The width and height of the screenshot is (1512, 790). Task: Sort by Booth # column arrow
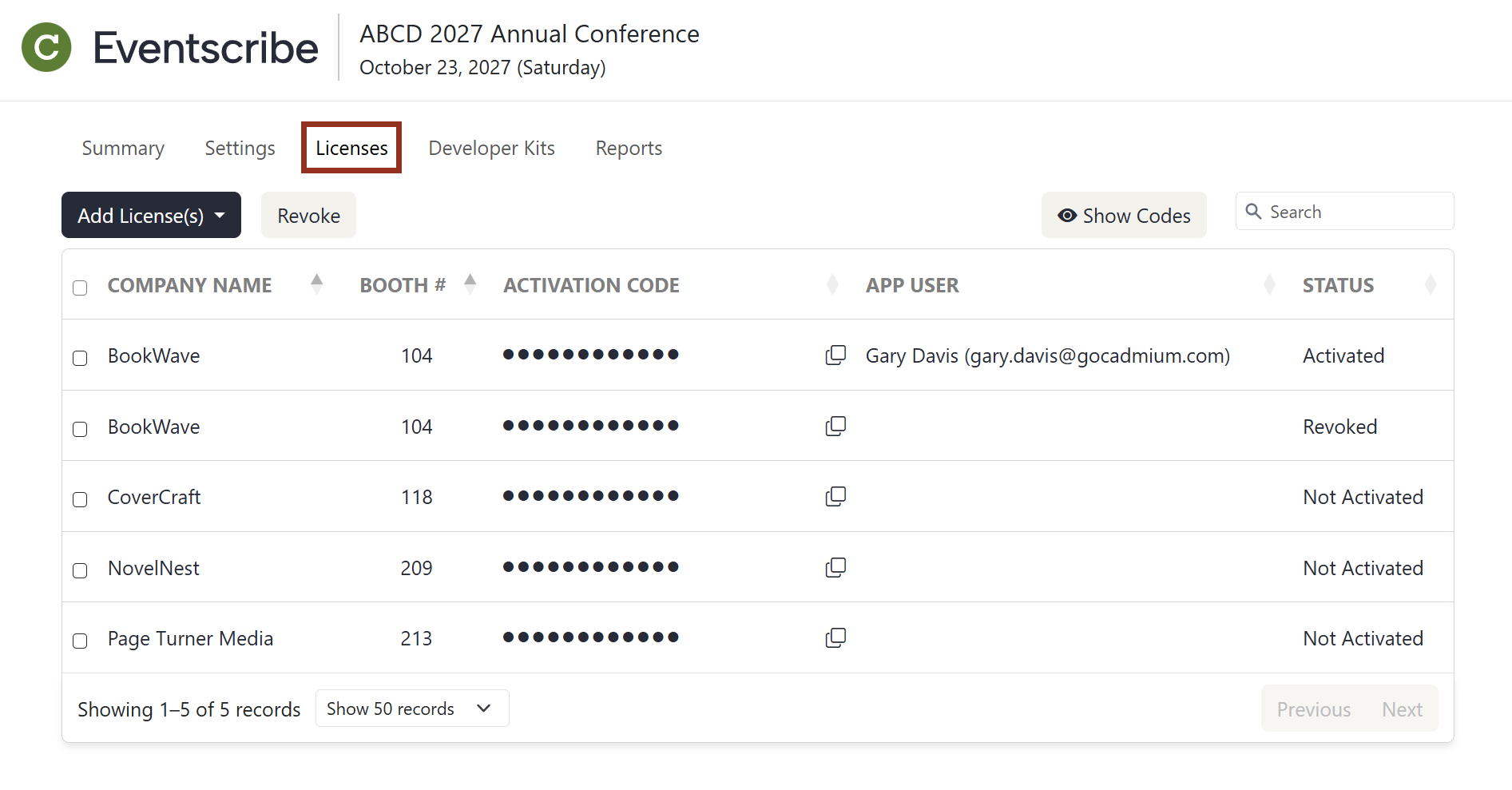[470, 284]
